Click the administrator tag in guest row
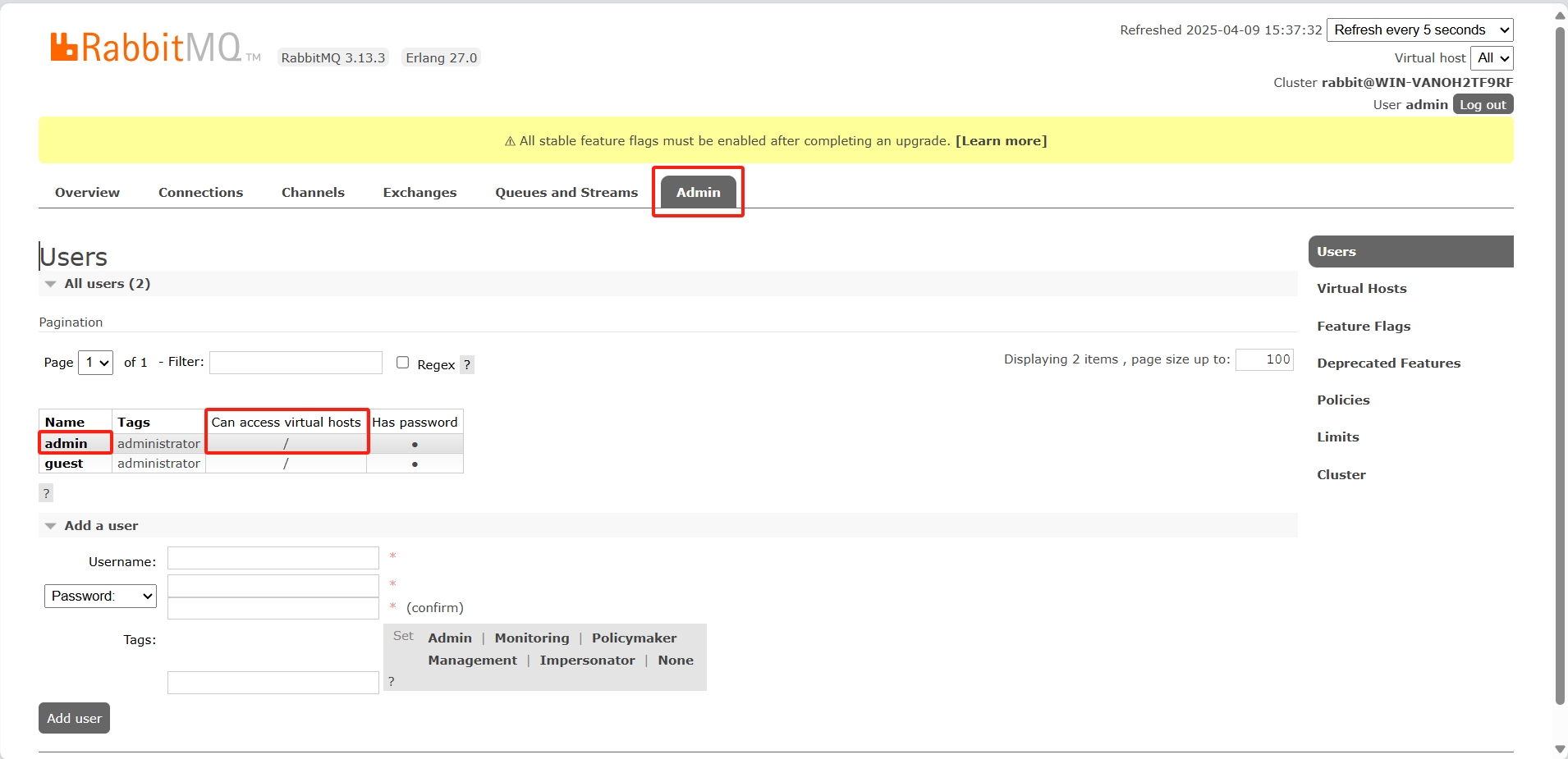This screenshot has height=759, width=1568. (158, 464)
